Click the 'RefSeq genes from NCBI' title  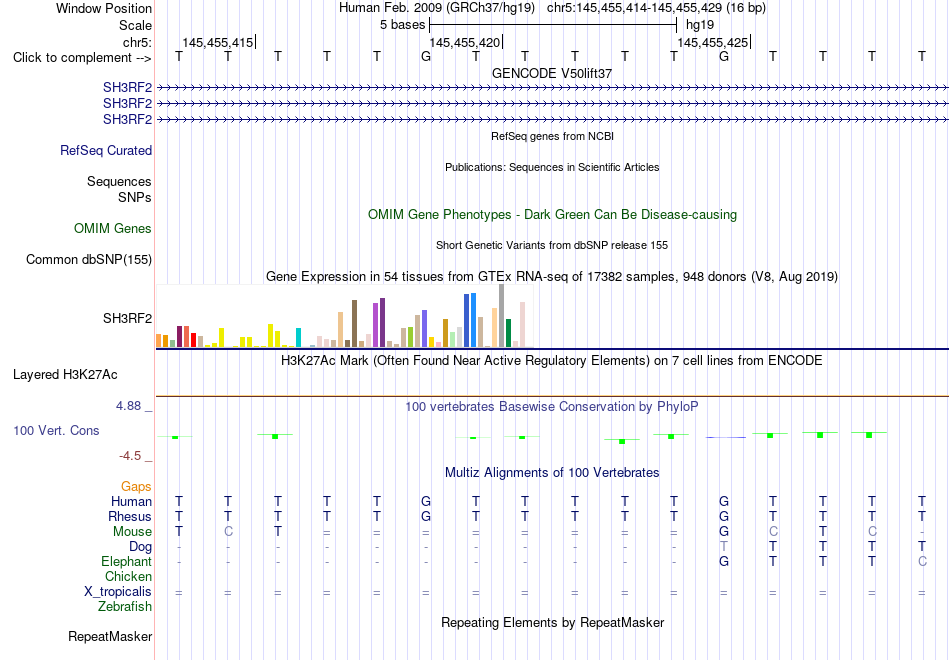pos(552,136)
